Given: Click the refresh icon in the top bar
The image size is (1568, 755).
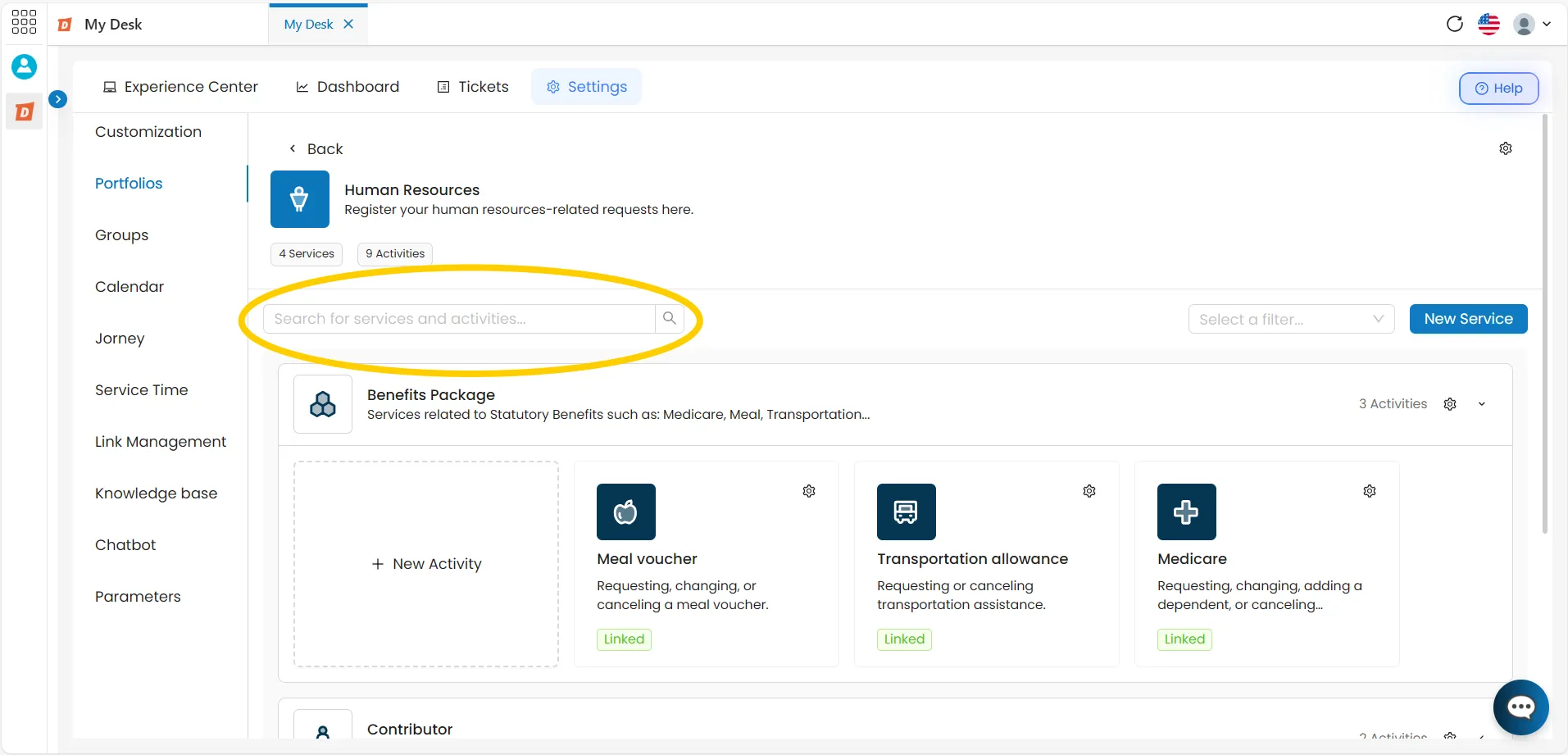Looking at the screenshot, I should pos(1455,24).
